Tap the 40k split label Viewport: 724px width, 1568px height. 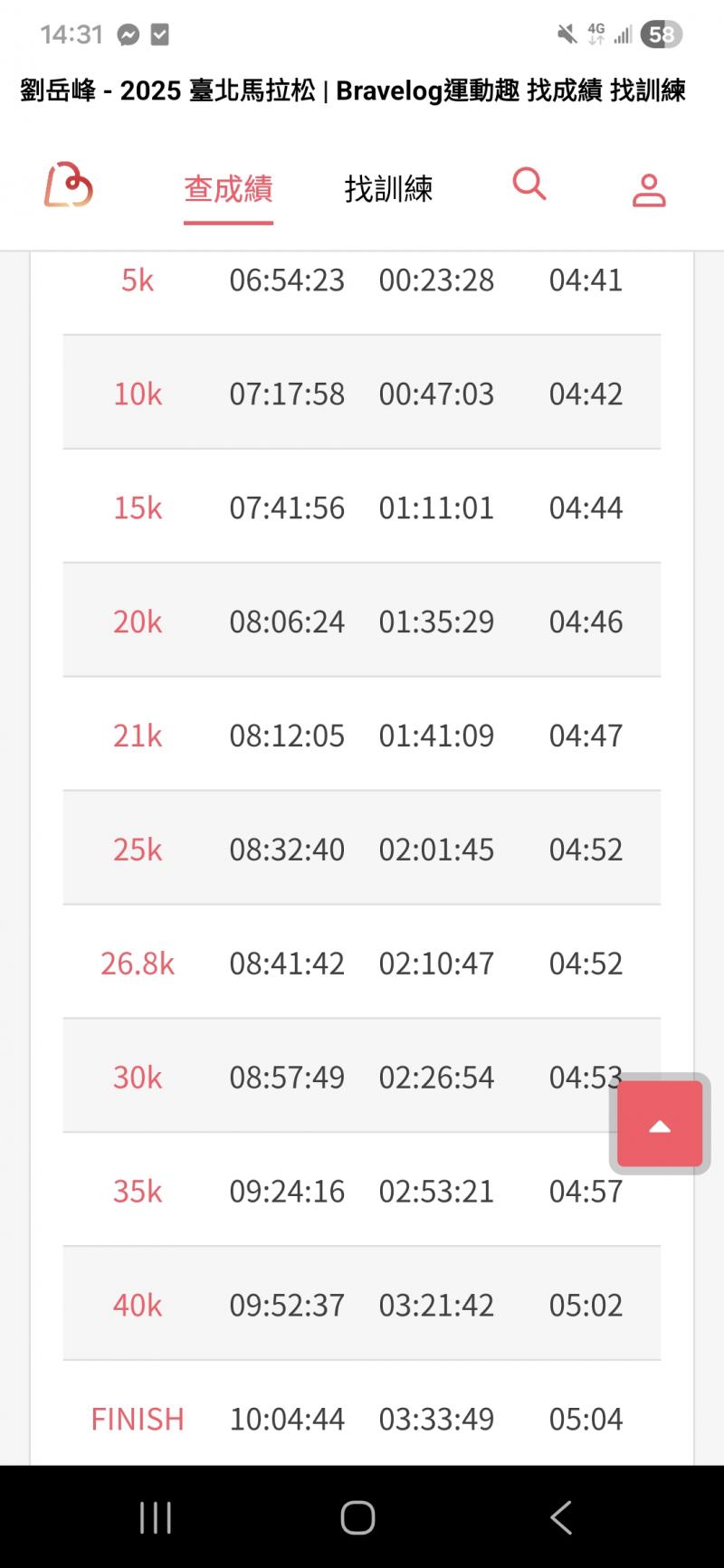point(138,1305)
